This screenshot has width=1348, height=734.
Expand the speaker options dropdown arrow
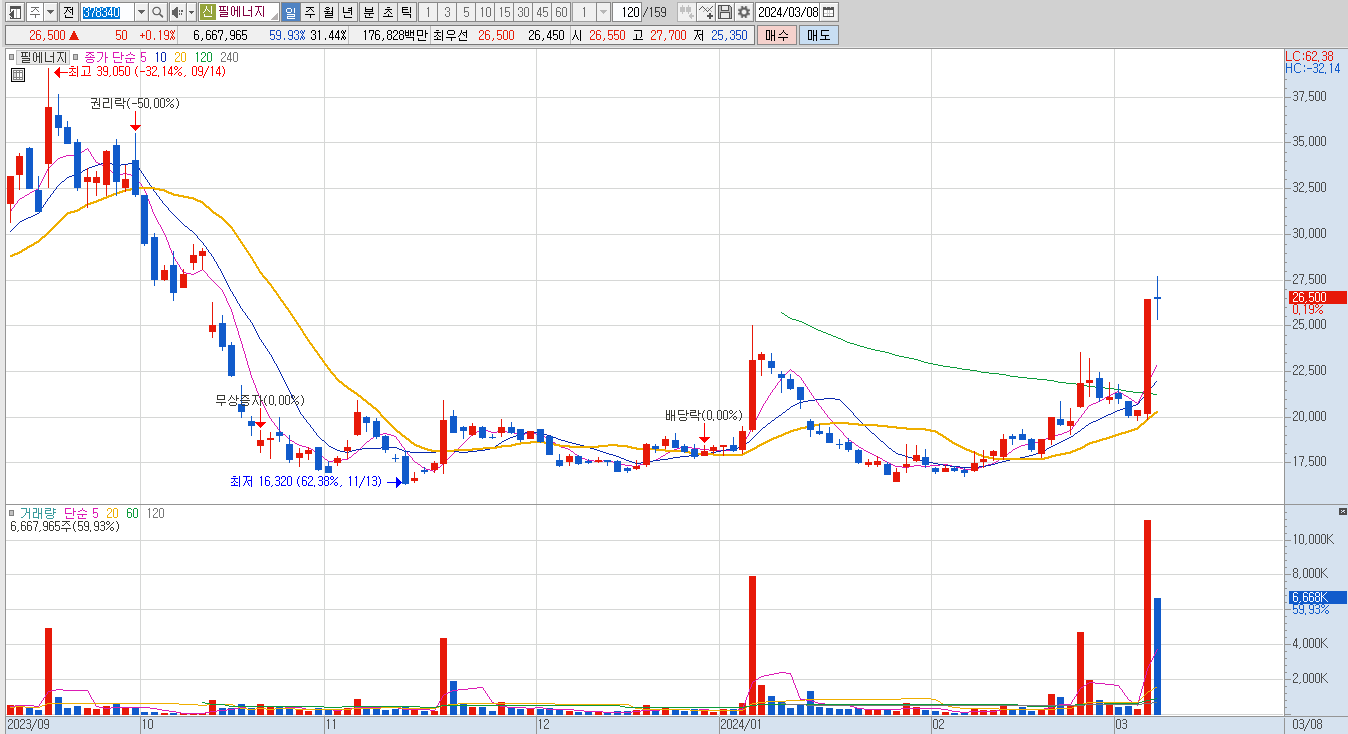190,12
